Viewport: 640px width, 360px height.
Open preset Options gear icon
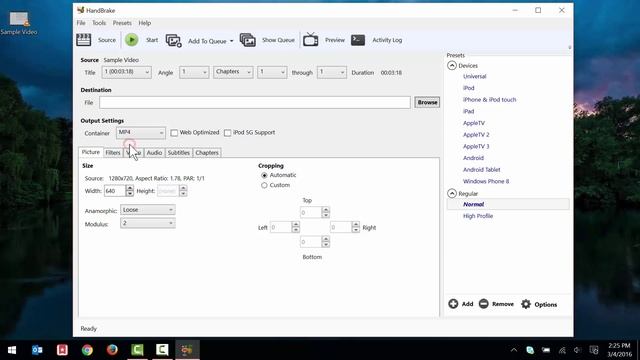tap(526, 304)
